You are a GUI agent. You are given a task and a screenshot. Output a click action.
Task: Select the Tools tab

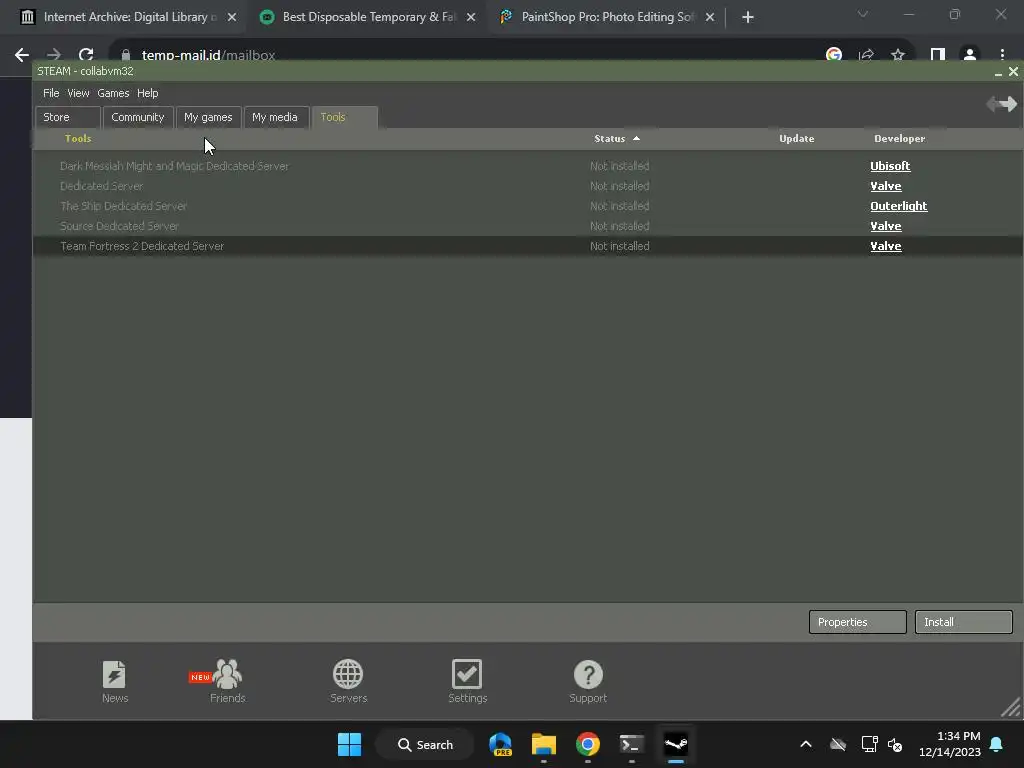tap(344, 117)
